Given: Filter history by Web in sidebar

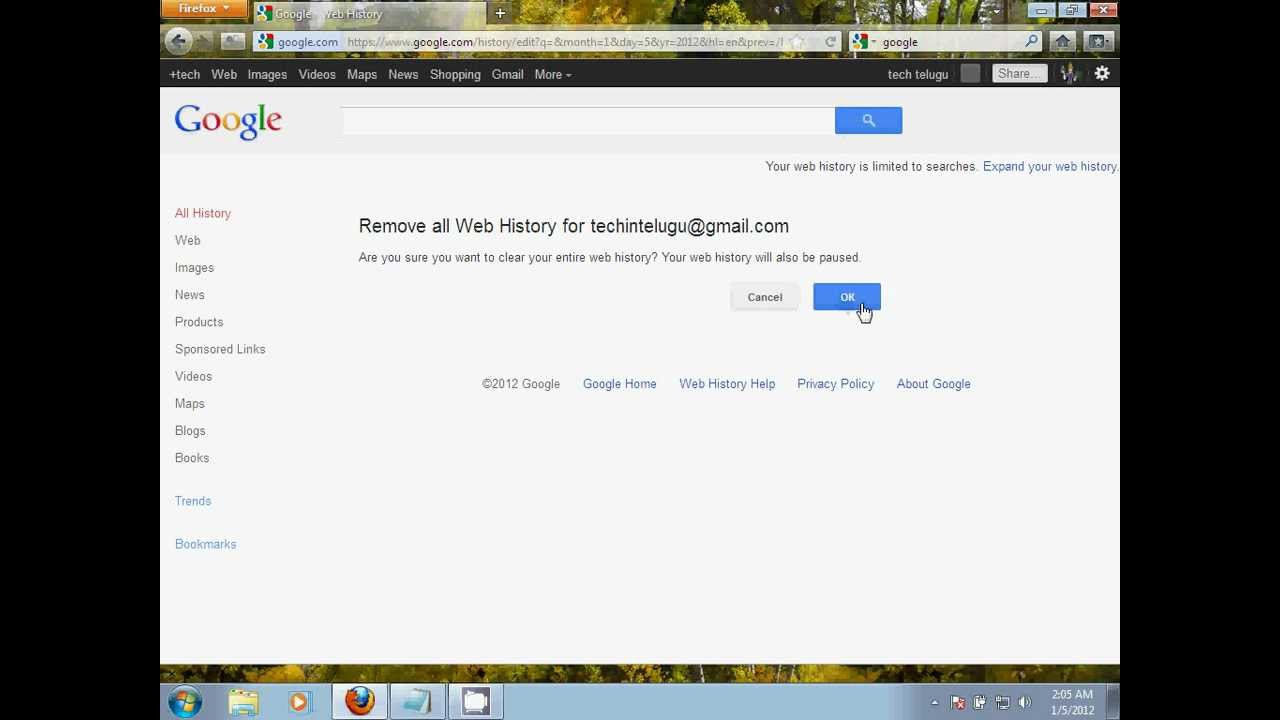Looking at the screenshot, I should coord(188,240).
